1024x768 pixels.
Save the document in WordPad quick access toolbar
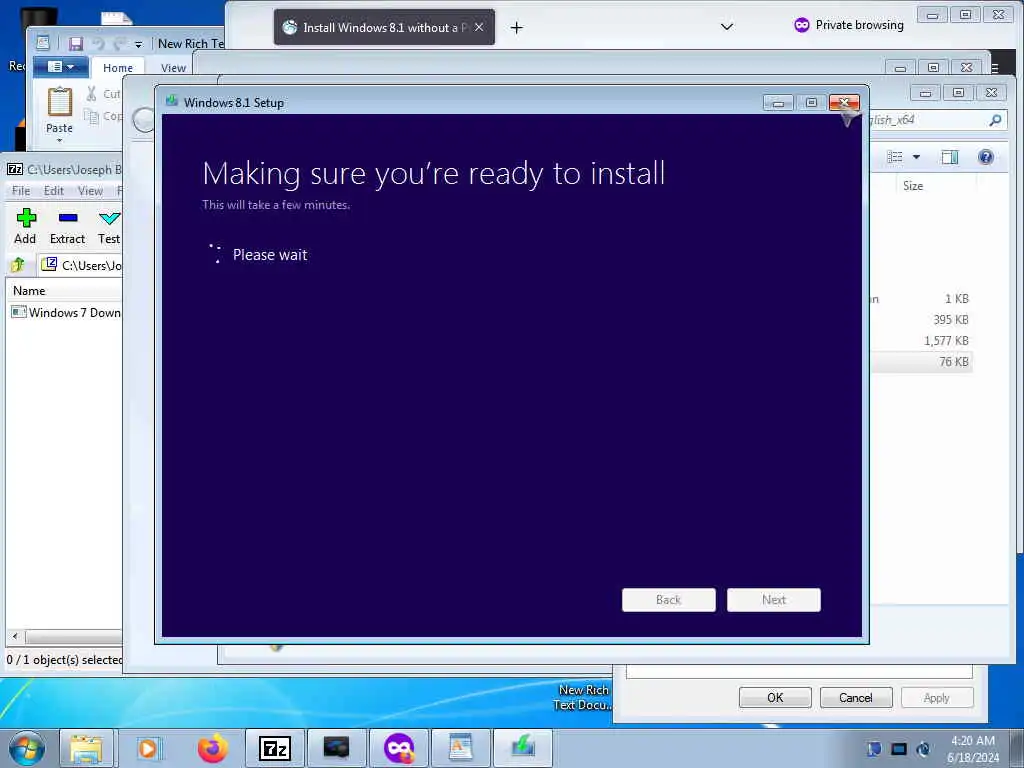76,44
